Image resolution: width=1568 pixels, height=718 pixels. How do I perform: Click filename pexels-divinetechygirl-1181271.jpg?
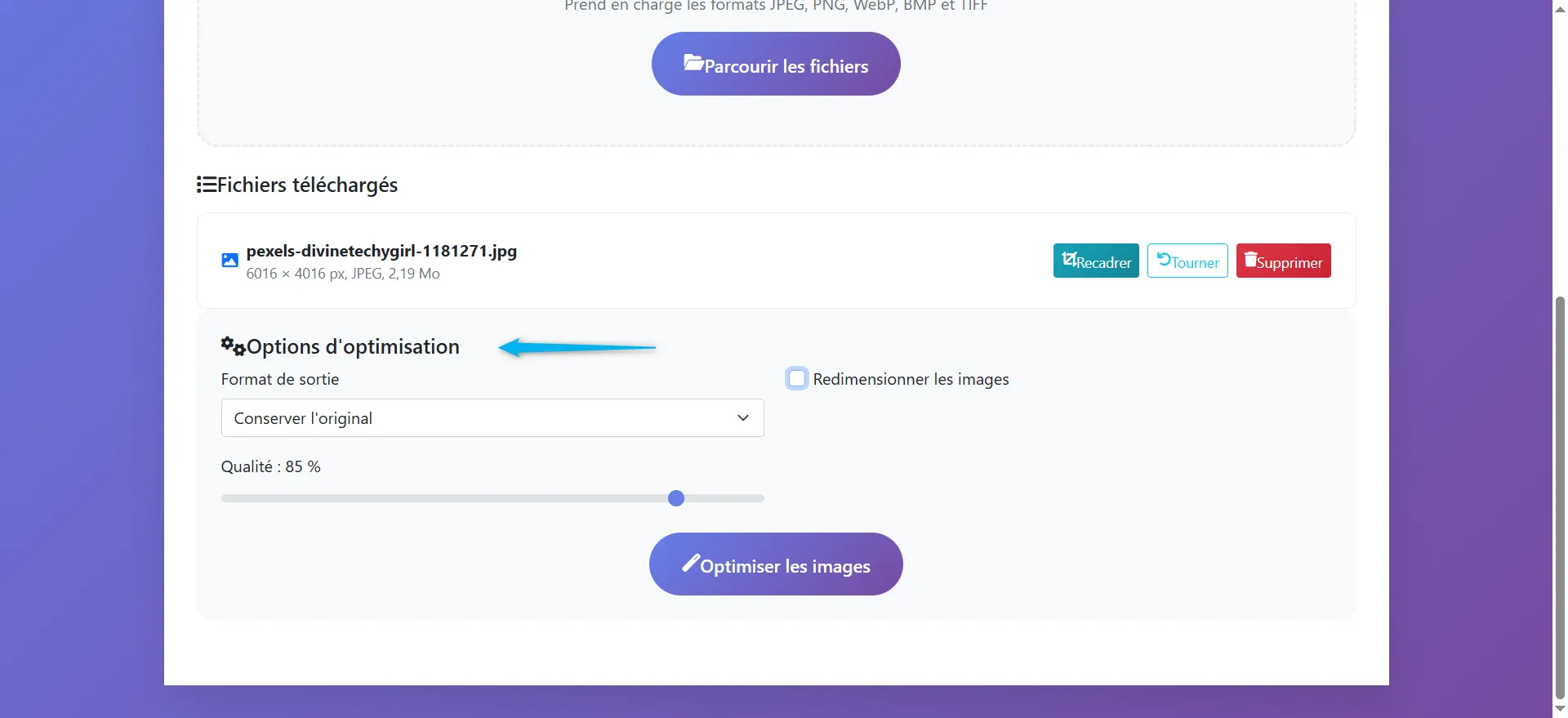click(x=381, y=251)
